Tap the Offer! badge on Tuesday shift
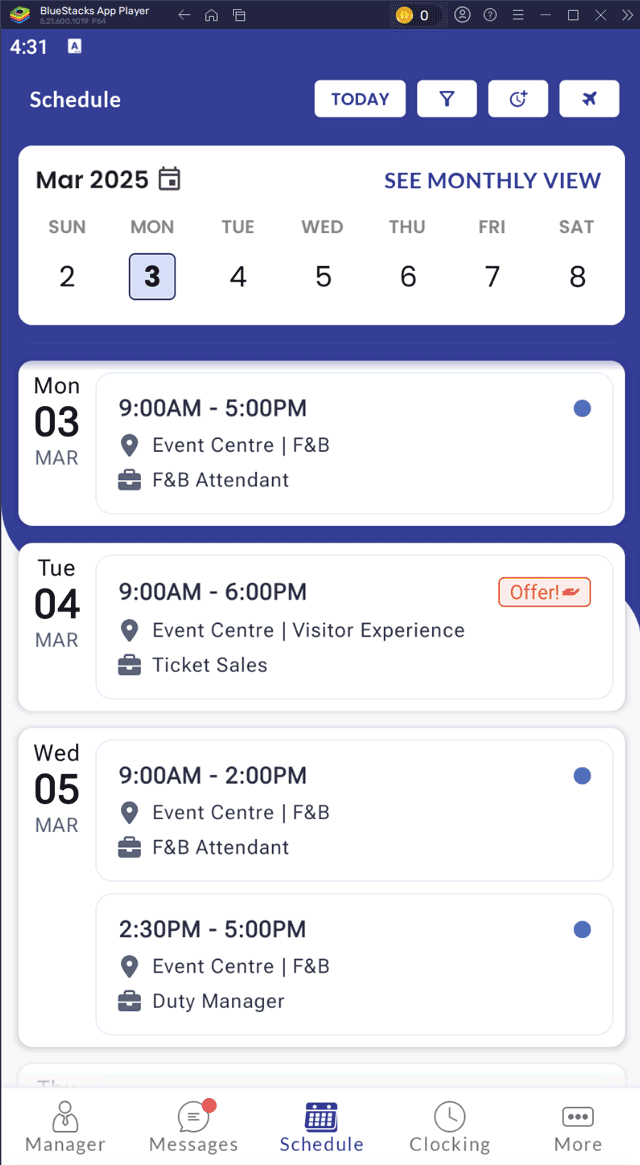This screenshot has height=1165, width=640. 544,592
